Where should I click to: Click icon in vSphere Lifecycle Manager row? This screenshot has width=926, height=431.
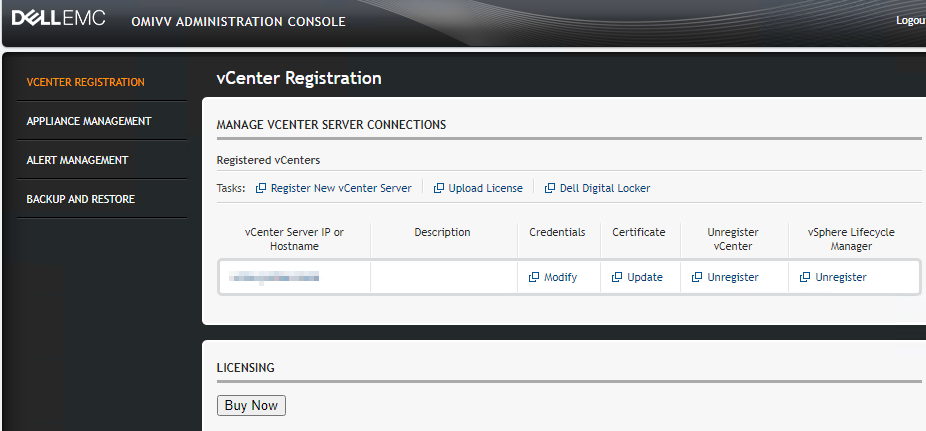pos(805,277)
